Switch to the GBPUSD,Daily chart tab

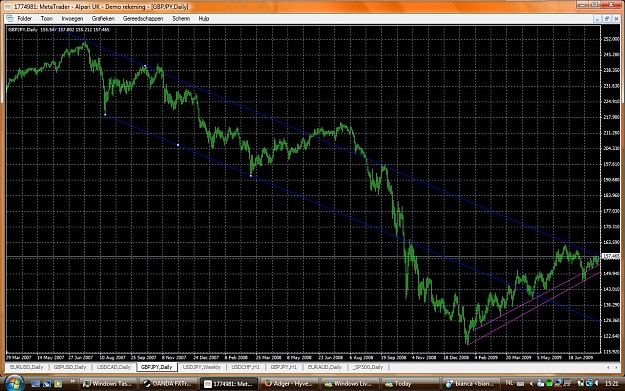(70, 367)
